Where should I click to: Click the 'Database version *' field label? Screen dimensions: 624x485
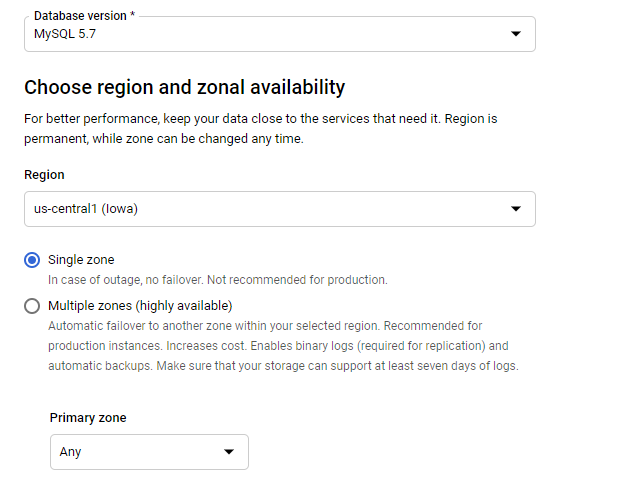pos(80,16)
